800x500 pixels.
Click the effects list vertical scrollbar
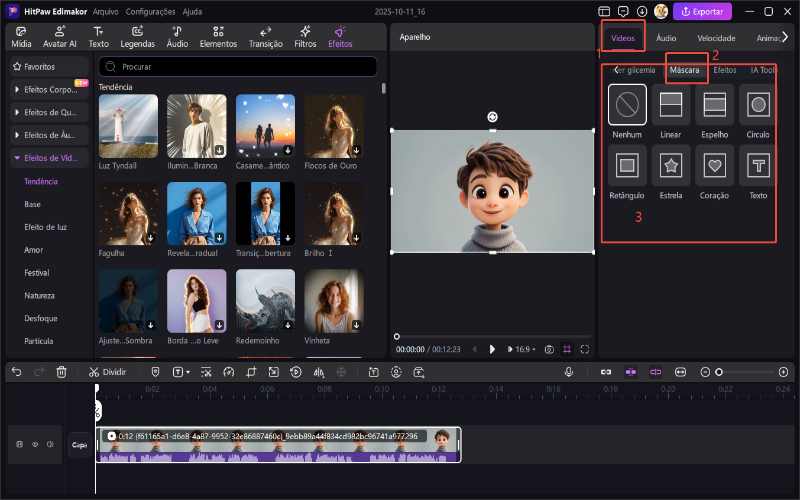[x=384, y=88]
